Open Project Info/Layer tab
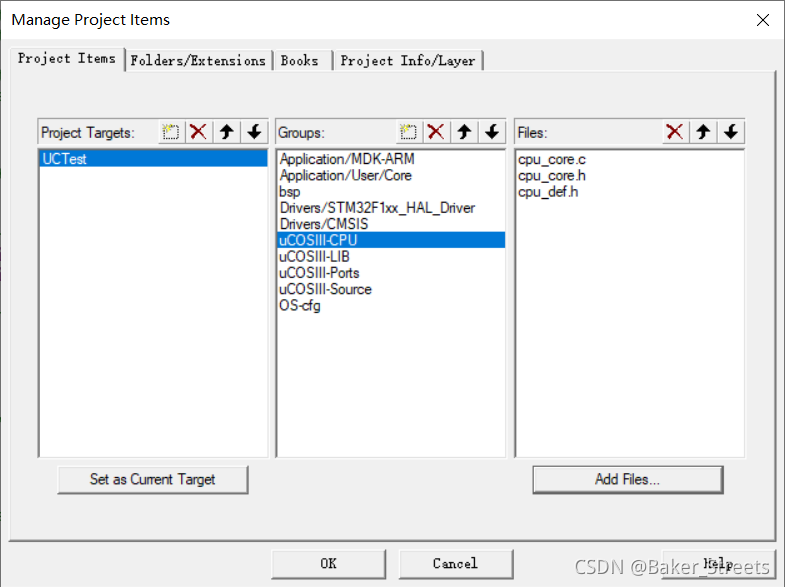The image size is (785, 587). click(408, 61)
